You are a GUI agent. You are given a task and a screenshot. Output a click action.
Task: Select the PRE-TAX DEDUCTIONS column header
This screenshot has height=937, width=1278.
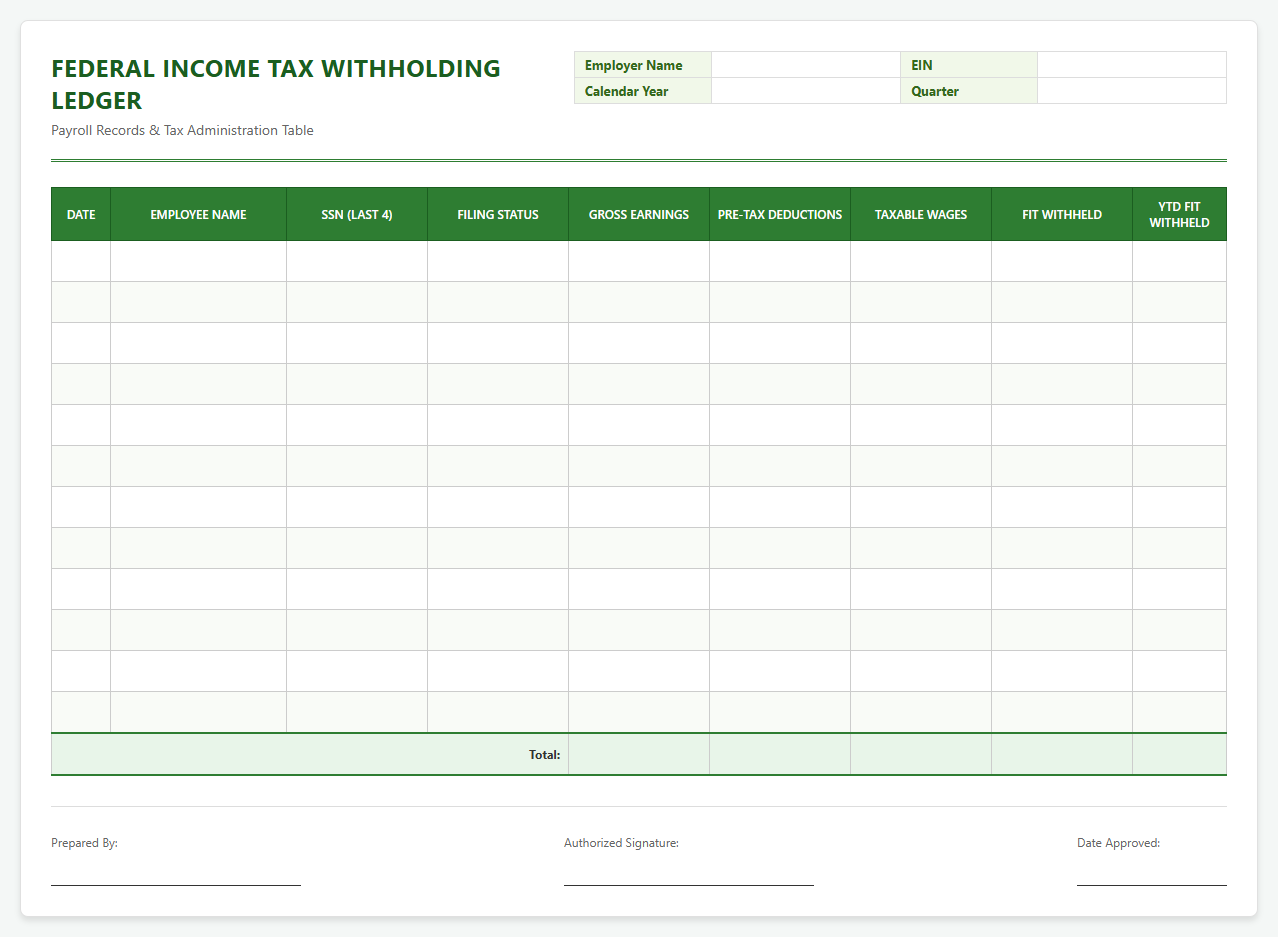[780, 214]
